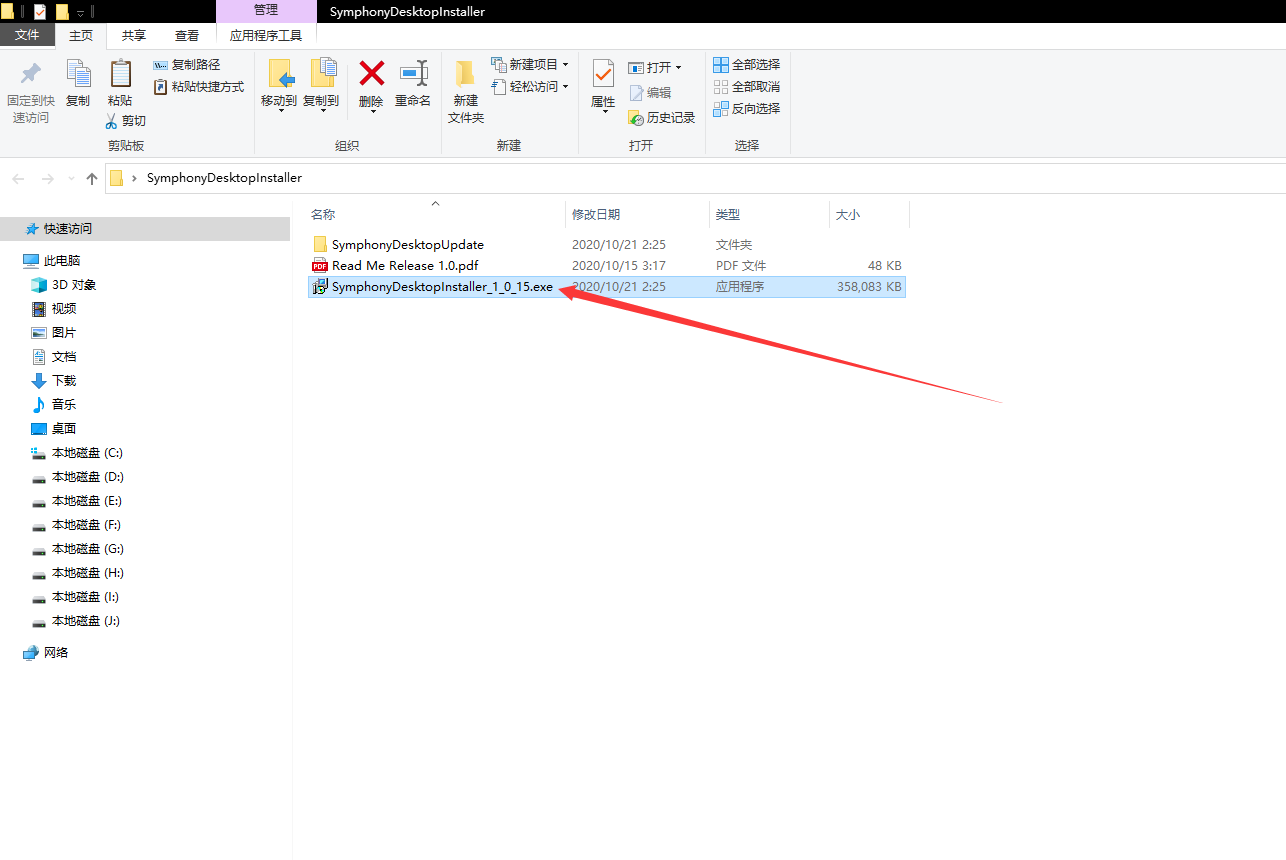Click the Edit (编辑) button
The width and height of the screenshot is (1286, 860).
650,92
